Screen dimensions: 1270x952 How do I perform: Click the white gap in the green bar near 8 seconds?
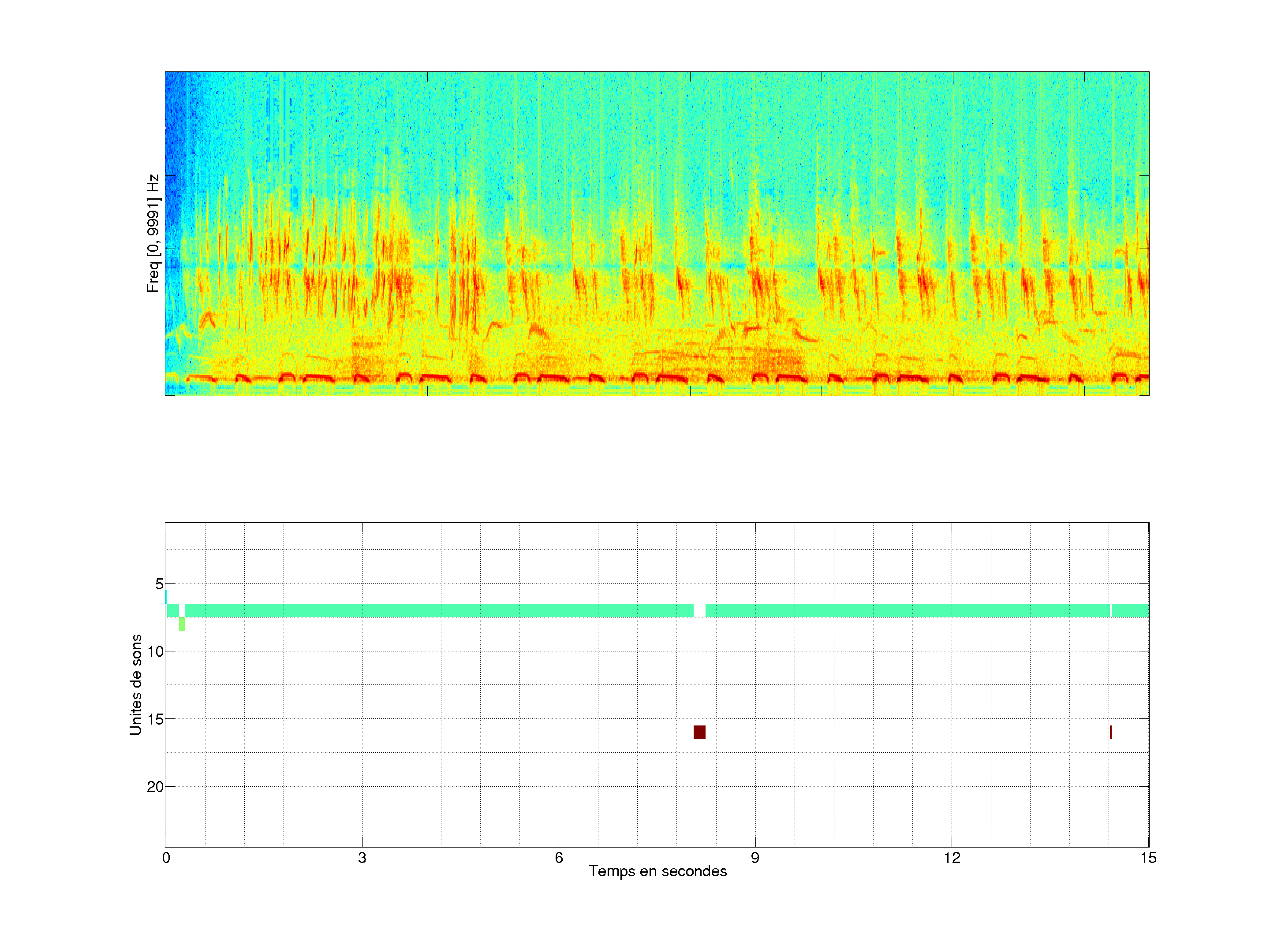(699, 610)
